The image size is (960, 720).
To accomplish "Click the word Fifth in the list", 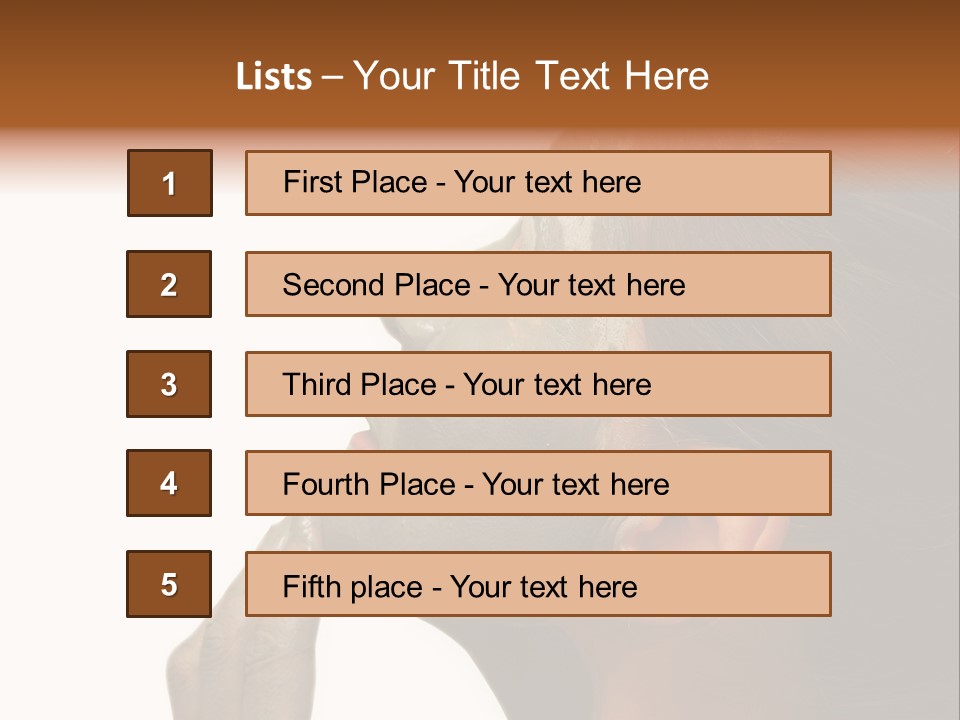I will [x=311, y=586].
